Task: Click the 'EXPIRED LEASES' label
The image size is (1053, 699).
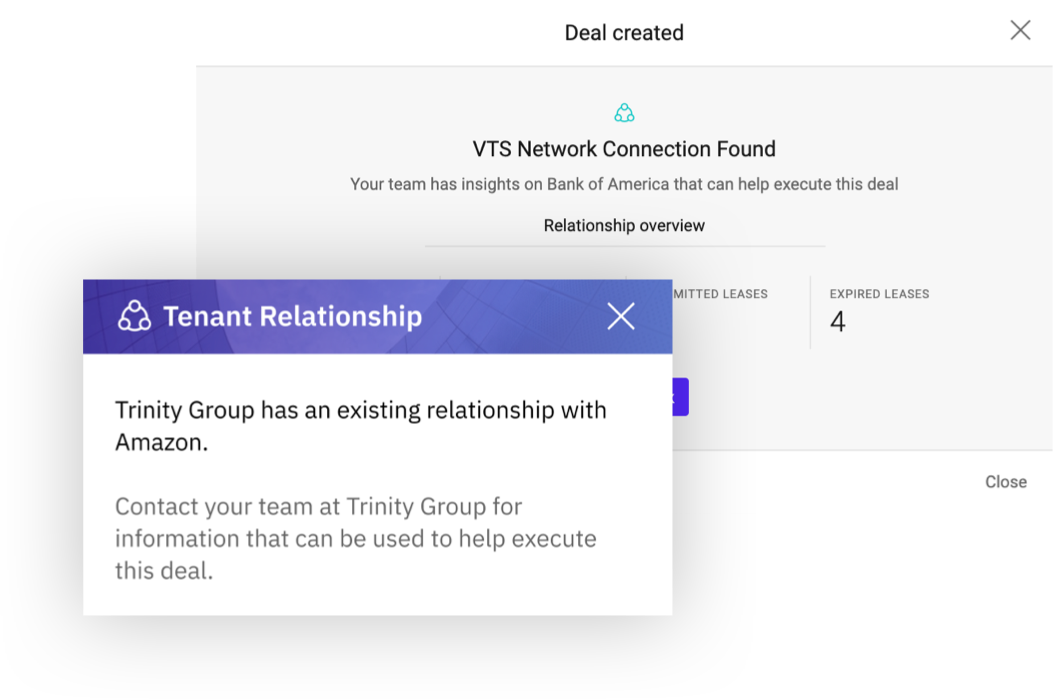Action: [x=879, y=294]
